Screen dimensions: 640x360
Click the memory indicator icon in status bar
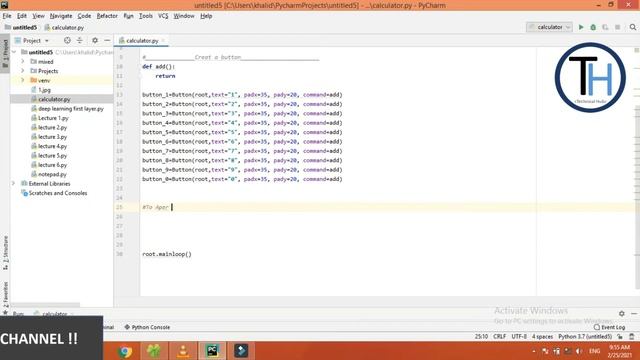coord(632,337)
